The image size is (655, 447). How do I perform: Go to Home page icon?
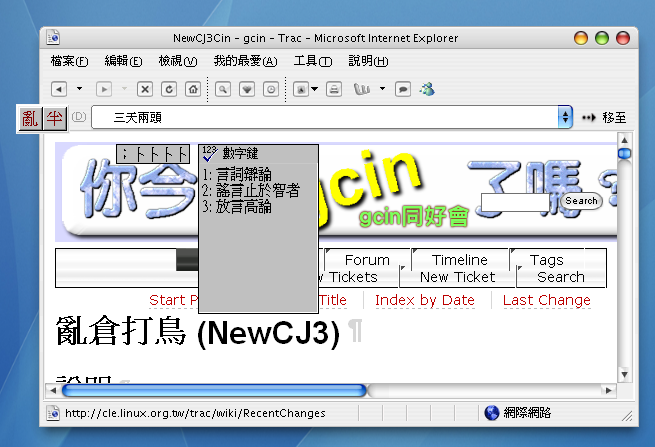[192, 89]
